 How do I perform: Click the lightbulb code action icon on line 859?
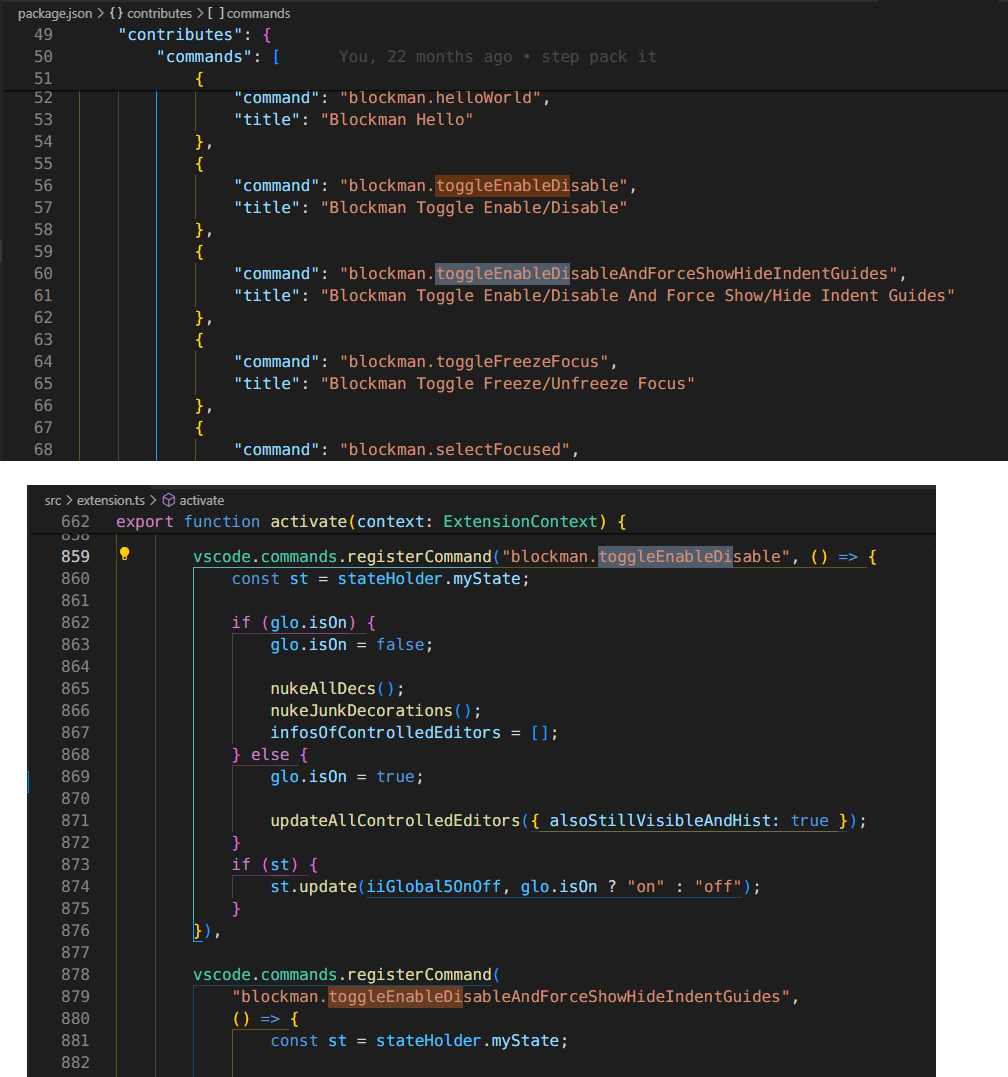pyautogui.click(x=123, y=552)
